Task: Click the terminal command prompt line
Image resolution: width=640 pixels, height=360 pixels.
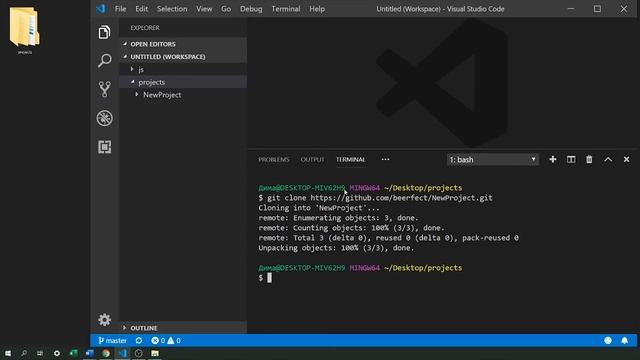Action: coord(265,278)
